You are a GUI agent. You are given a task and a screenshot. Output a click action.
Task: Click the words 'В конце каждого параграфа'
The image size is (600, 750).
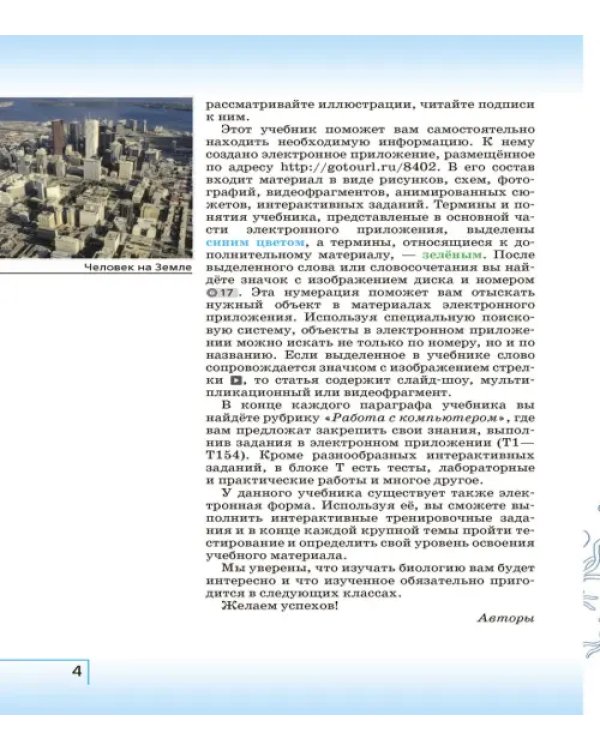328,405
